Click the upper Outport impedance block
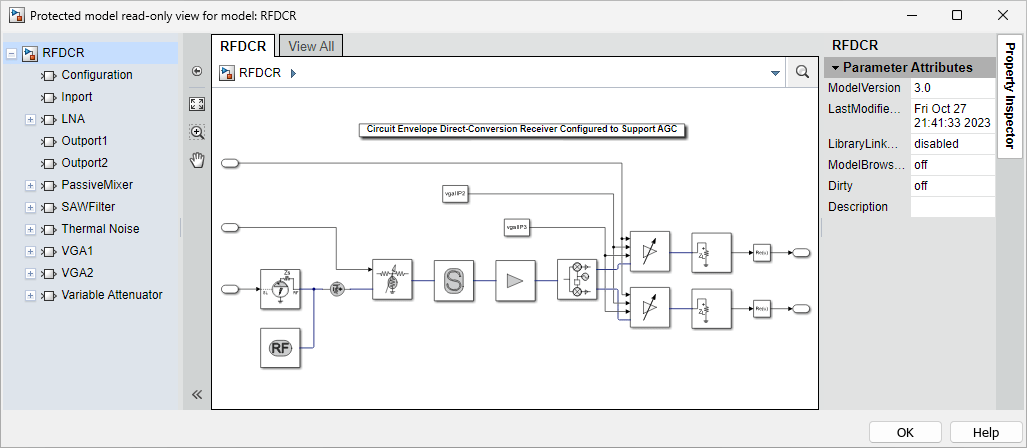This screenshot has height=448, width=1027. (711, 252)
